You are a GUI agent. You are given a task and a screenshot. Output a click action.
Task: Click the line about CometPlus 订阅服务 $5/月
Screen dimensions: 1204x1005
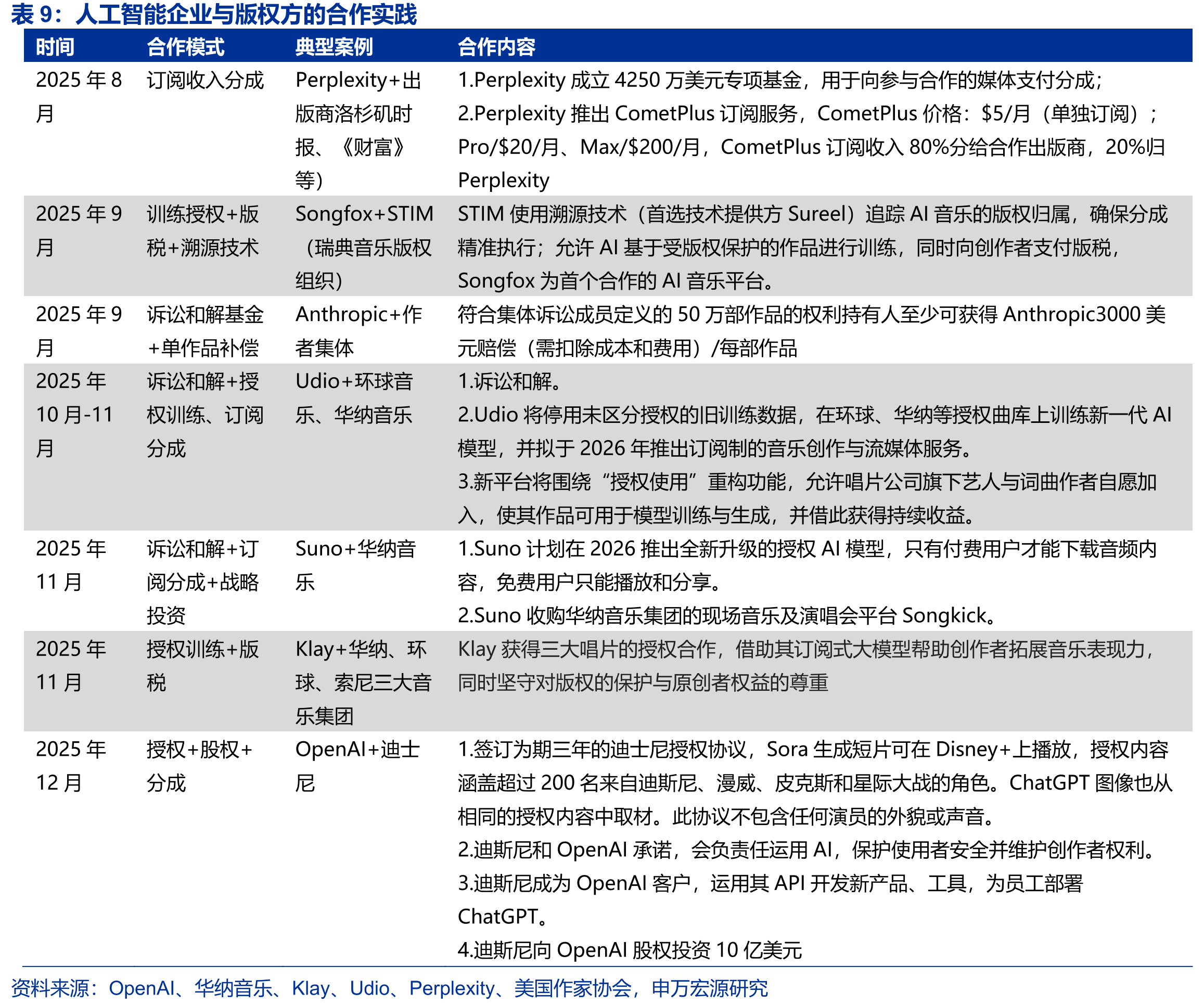point(808,113)
